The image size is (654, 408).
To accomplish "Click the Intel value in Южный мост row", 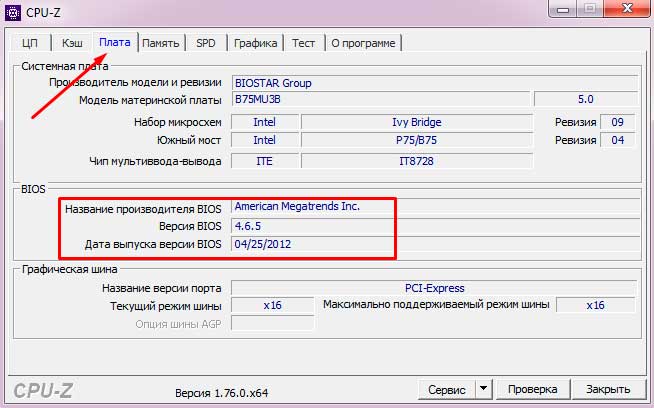I will point(264,140).
